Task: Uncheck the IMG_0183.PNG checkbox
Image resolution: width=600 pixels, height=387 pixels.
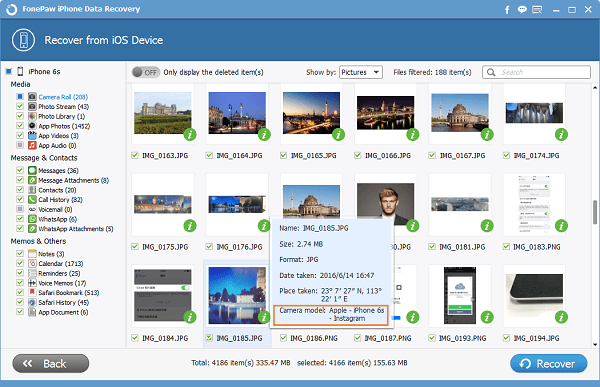Action: (x=506, y=247)
